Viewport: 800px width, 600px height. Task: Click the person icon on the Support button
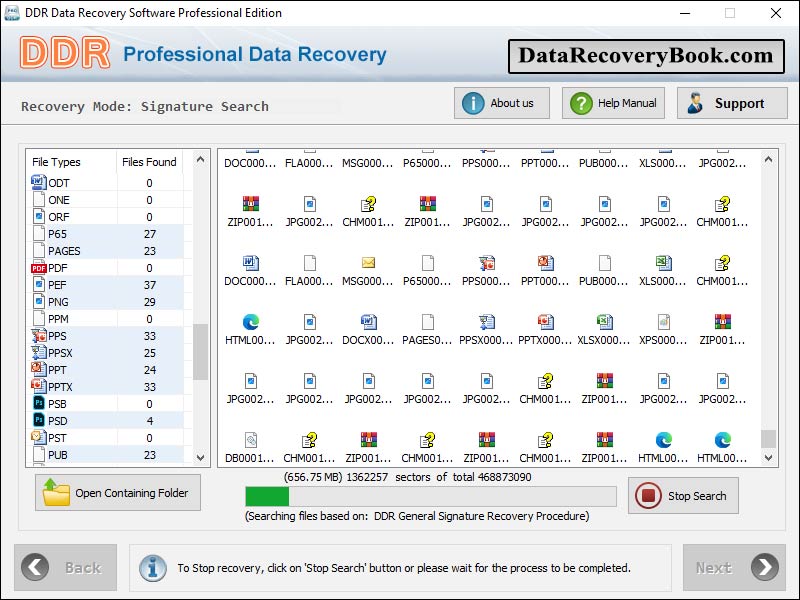(694, 102)
